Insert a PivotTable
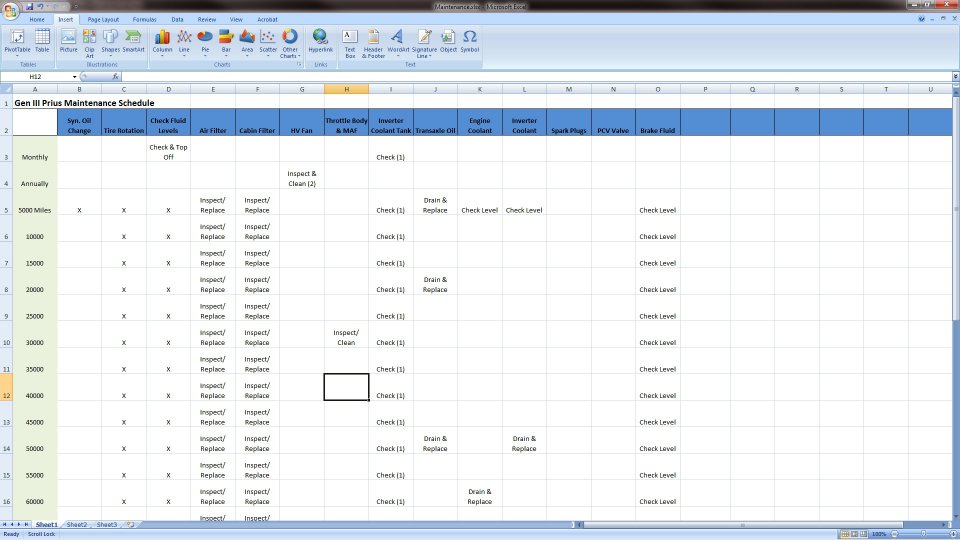The image size is (960, 540). [x=17, y=43]
